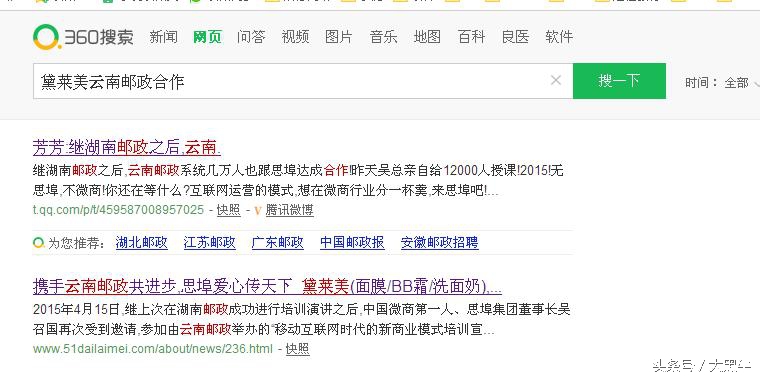Open 快照 for the t.qq.com result
The width and height of the screenshot is (760, 378).
[x=229, y=210]
